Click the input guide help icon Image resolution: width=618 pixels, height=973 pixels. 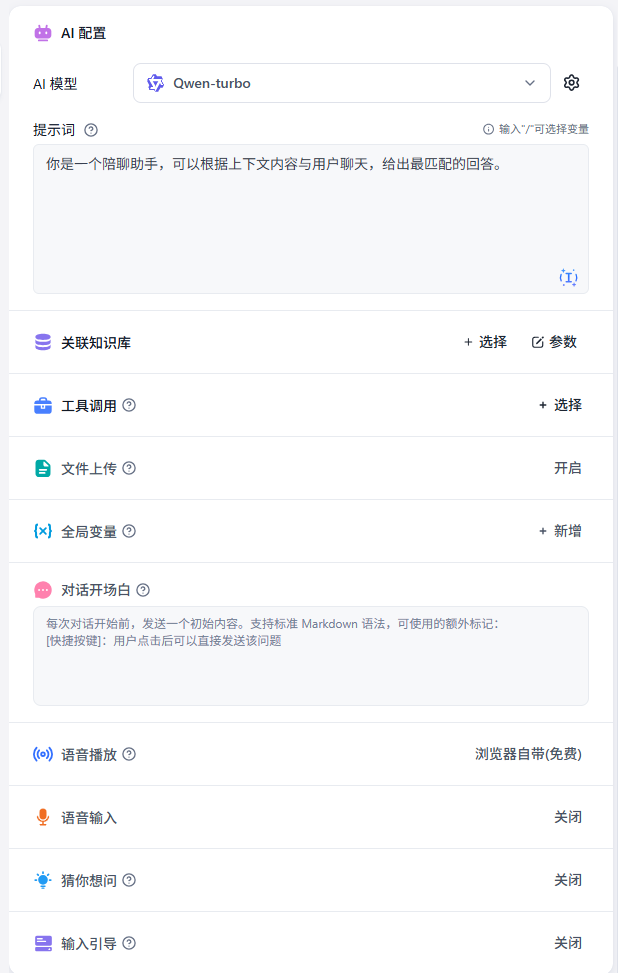tap(129, 943)
